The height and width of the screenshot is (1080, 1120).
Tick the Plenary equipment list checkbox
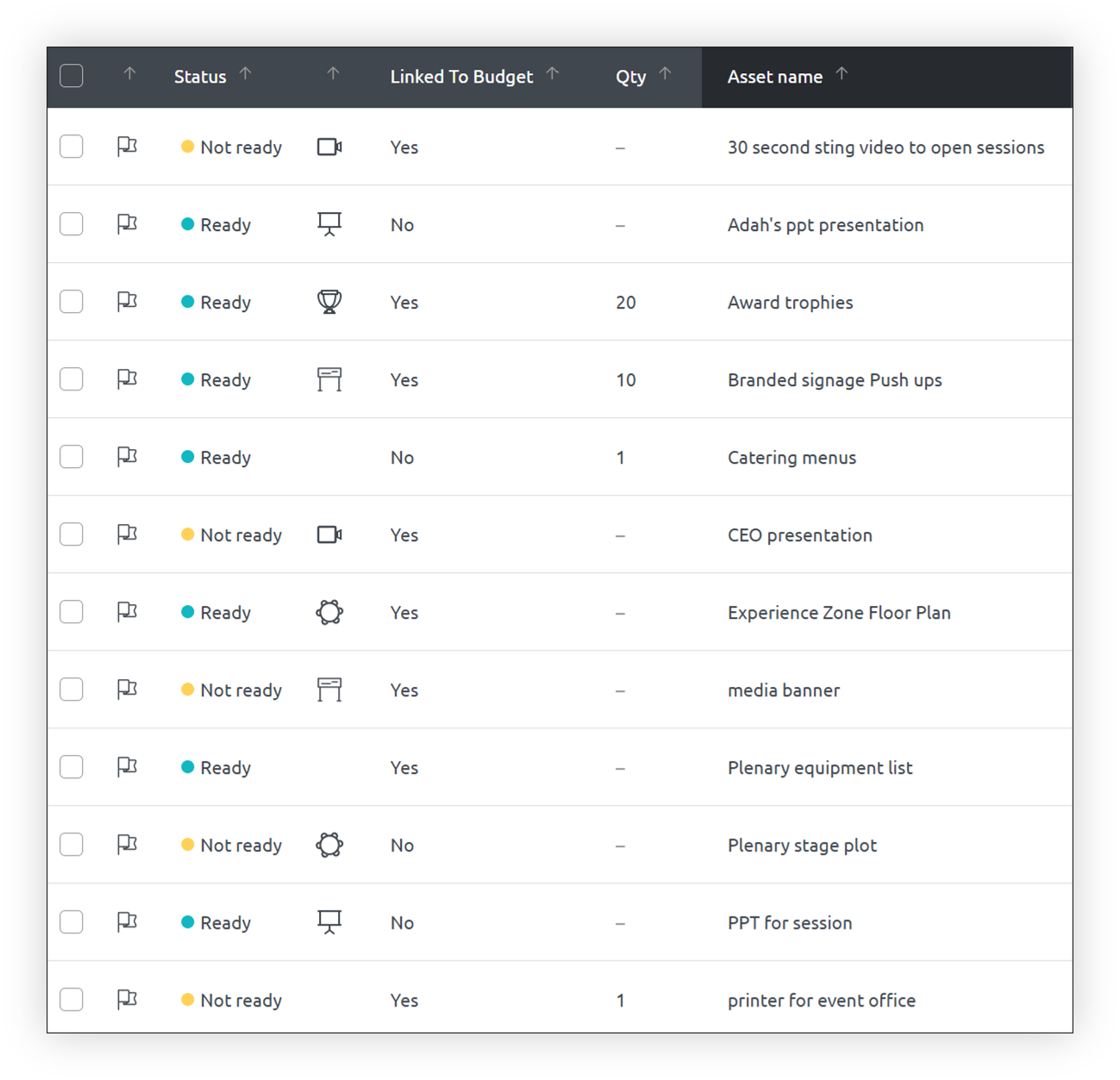[x=72, y=767]
